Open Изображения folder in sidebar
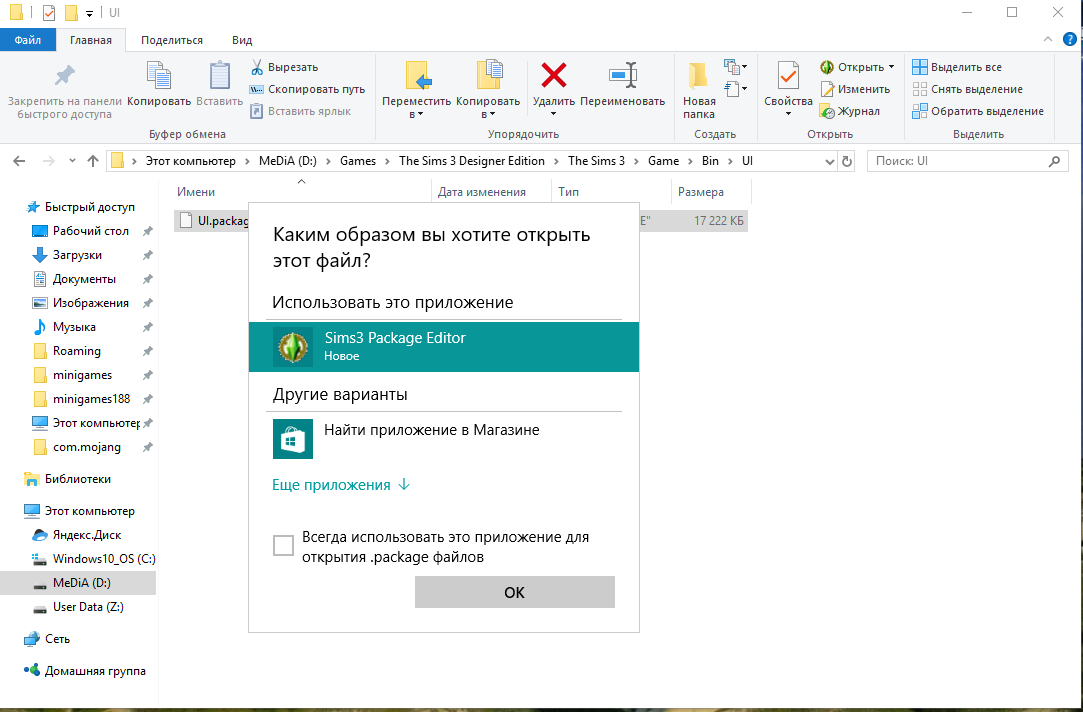 pos(80,303)
